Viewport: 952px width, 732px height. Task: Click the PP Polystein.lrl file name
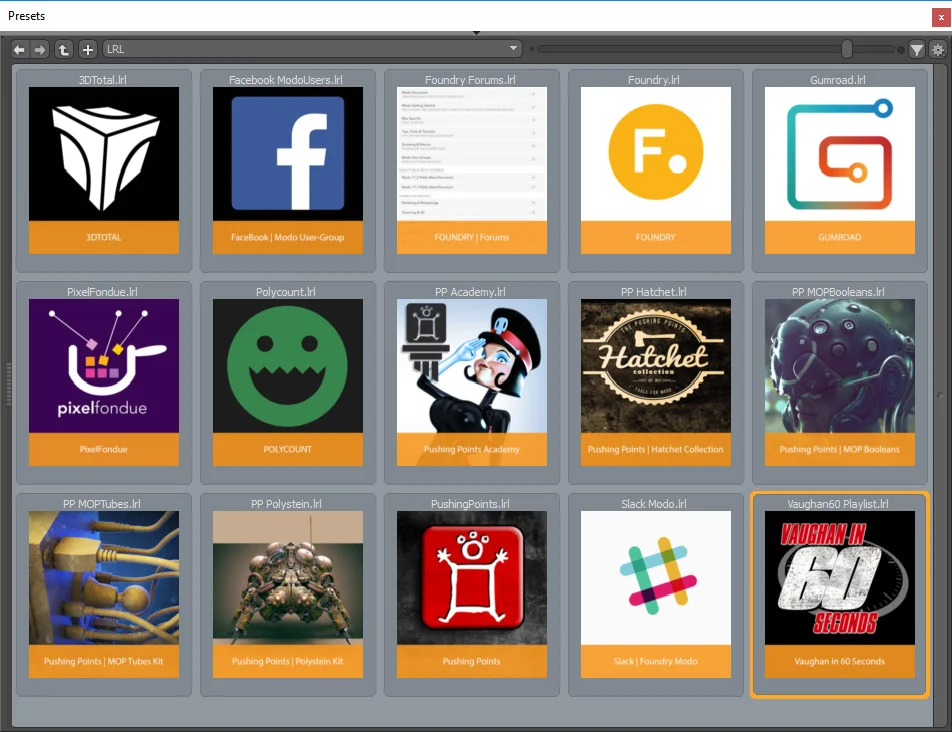tap(286, 503)
